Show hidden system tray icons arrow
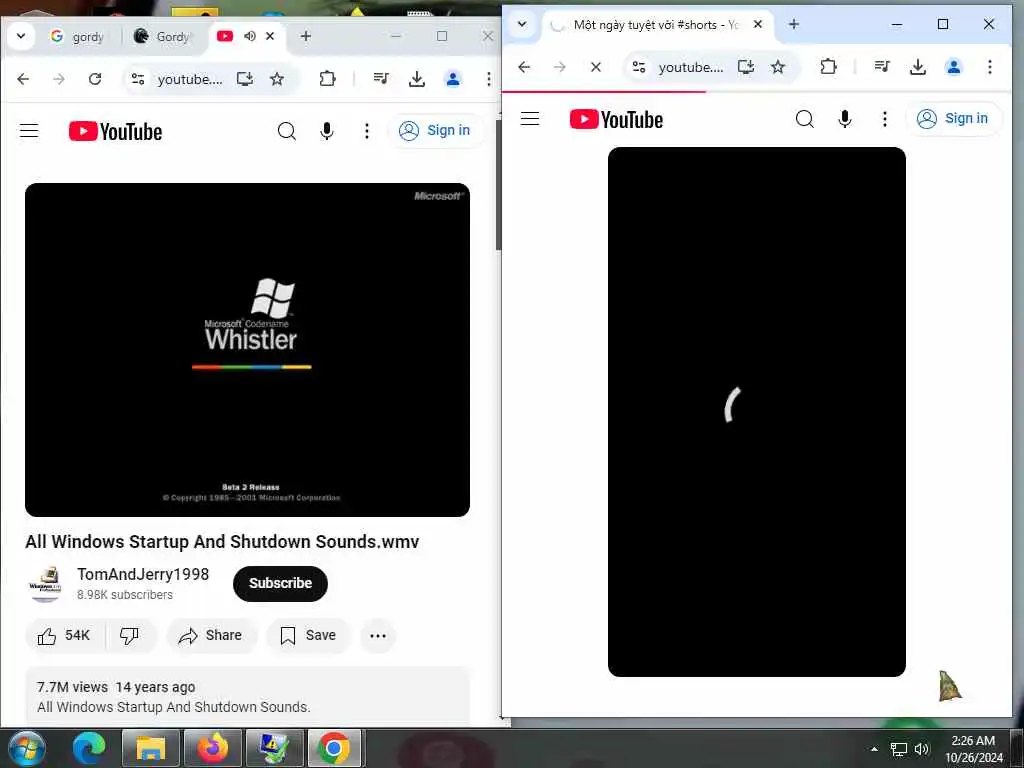This screenshot has width=1024, height=768. 874,749
